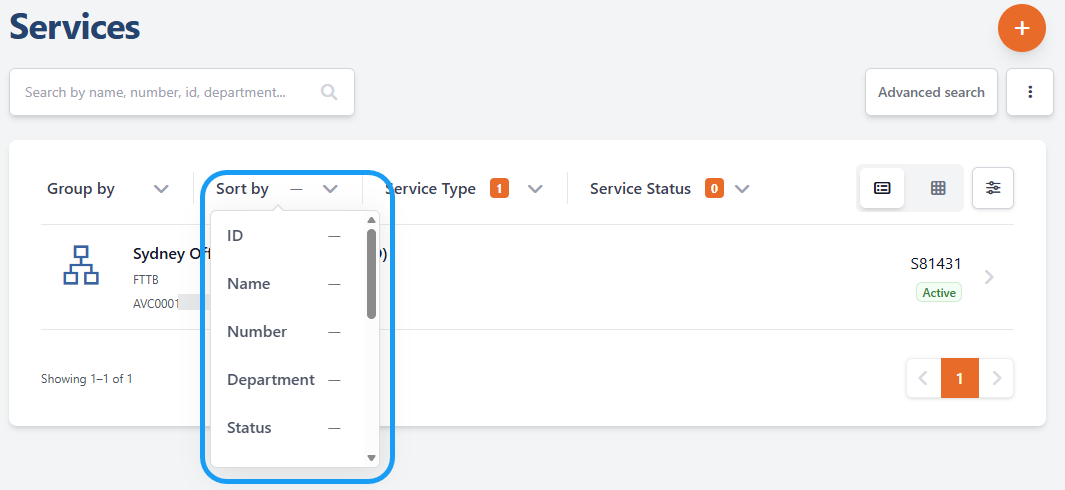1065x490 pixels.
Task: Click the Service Status count badge 0
Action: [x=714, y=188]
